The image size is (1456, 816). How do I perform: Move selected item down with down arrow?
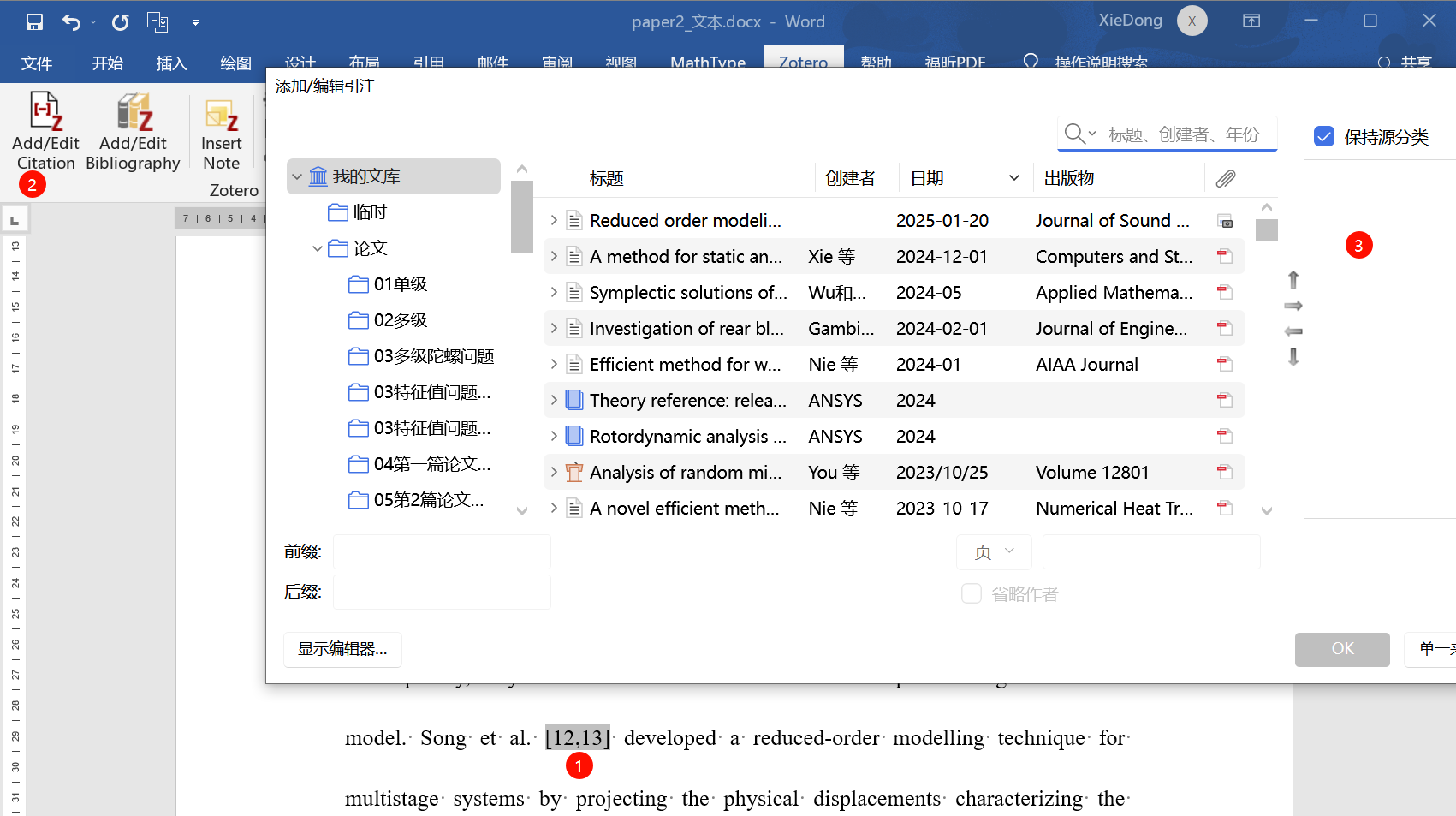[1293, 357]
